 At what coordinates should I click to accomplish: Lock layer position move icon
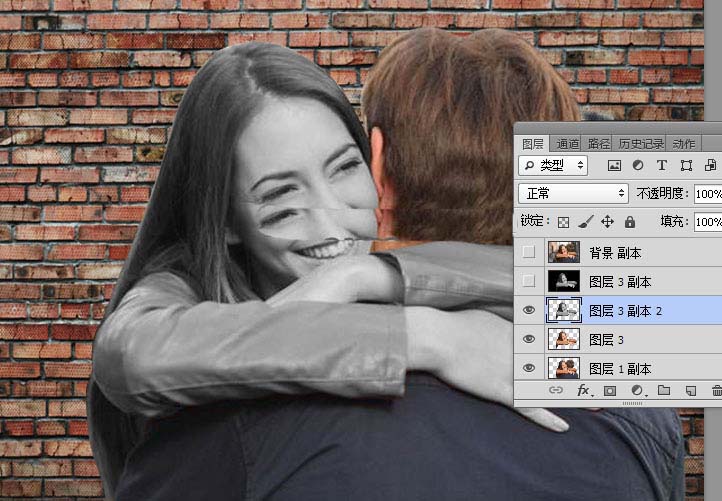coord(607,222)
